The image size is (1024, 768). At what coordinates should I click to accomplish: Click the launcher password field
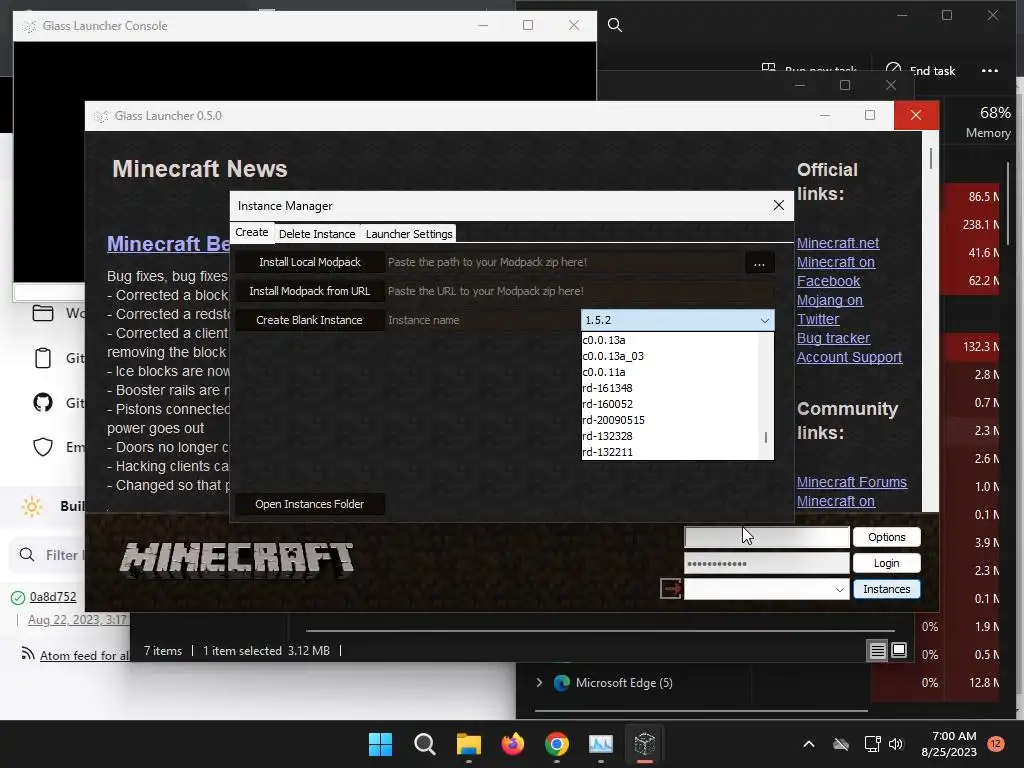click(767, 563)
